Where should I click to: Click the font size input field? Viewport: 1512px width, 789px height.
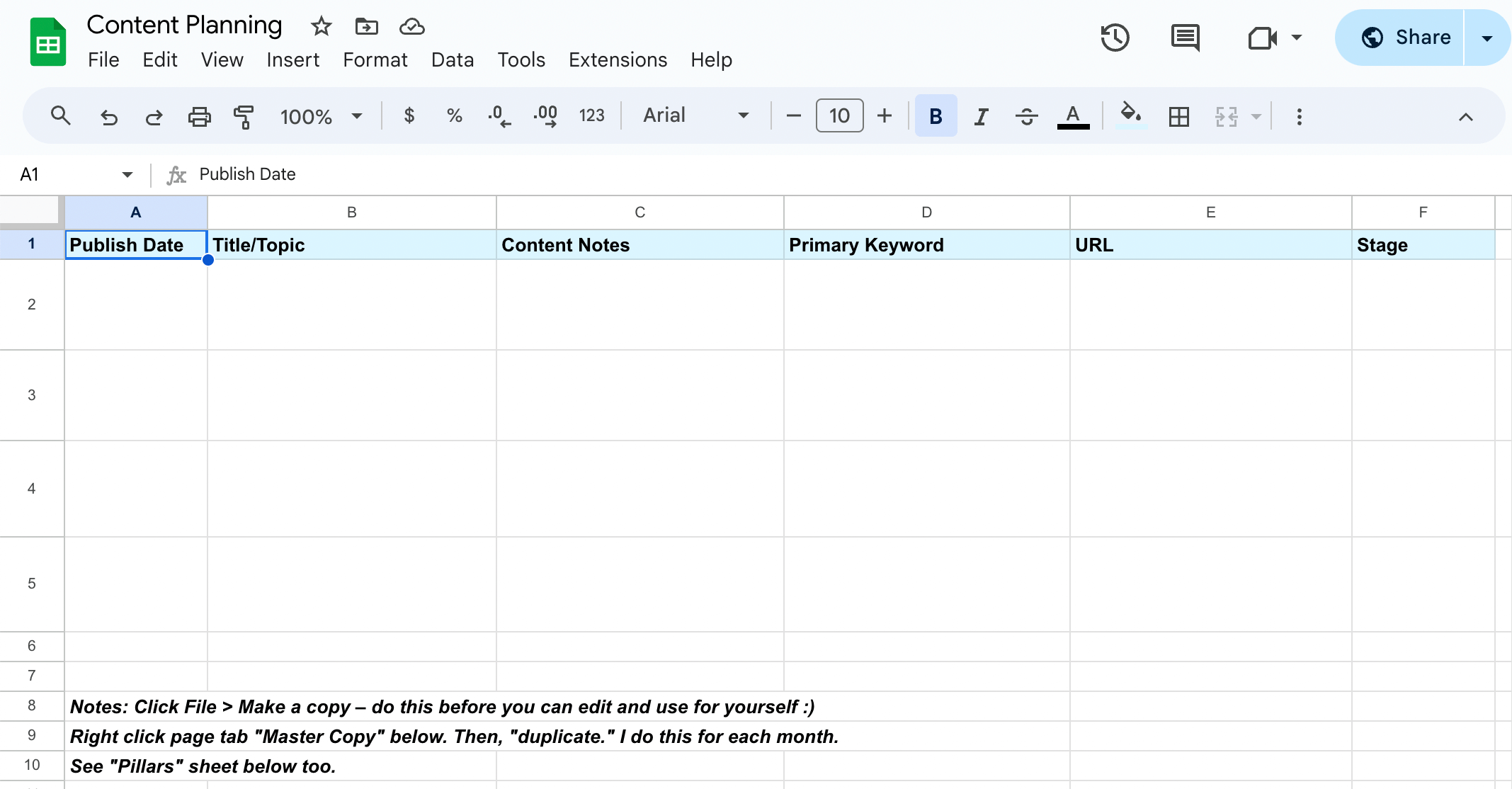(x=839, y=115)
